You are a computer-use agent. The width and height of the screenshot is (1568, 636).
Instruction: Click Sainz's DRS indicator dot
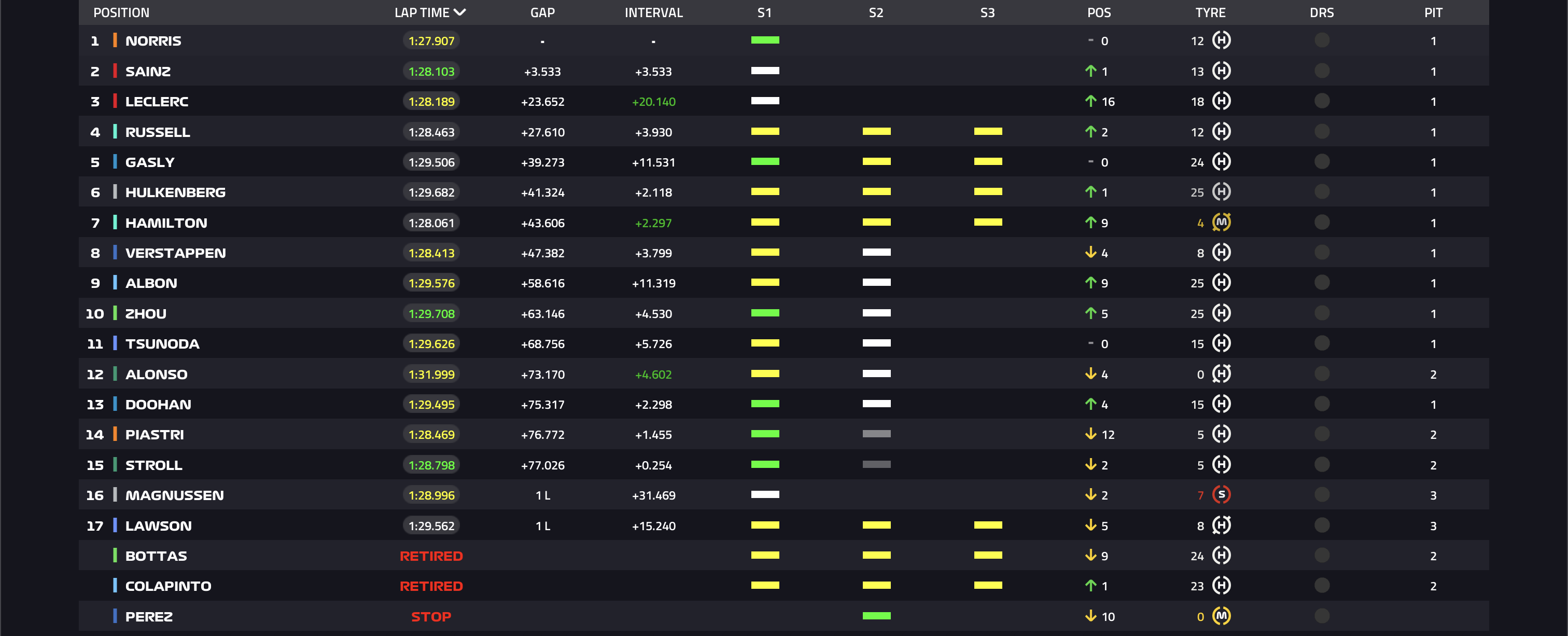pyautogui.click(x=1322, y=71)
